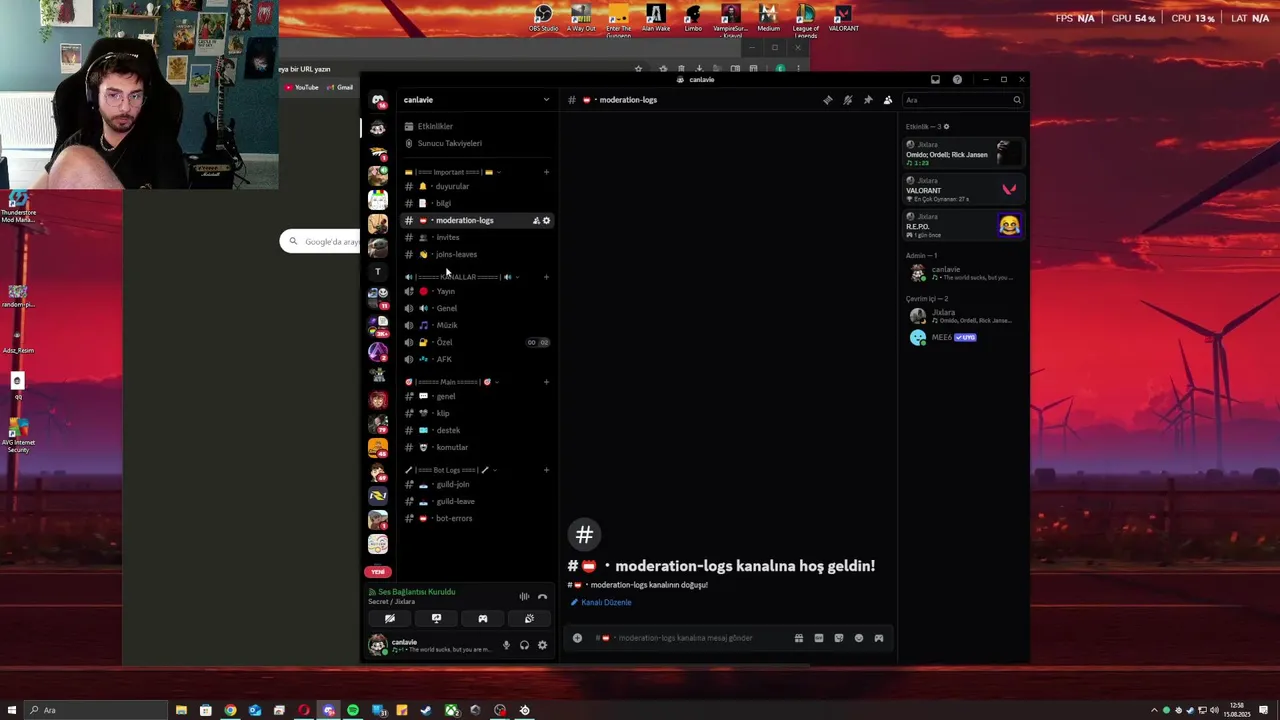Viewport: 1280px width, 720px height.
Task: Open noise suppression waveform icon
Action: (524, 597)
